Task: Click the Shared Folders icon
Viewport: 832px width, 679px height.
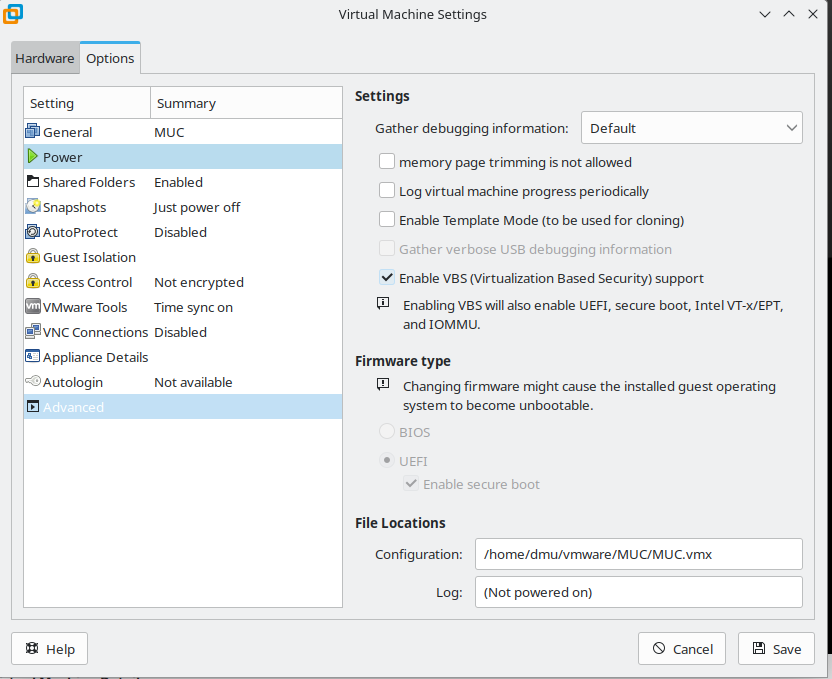Action: pyautogui.click(x=33, y=182)
